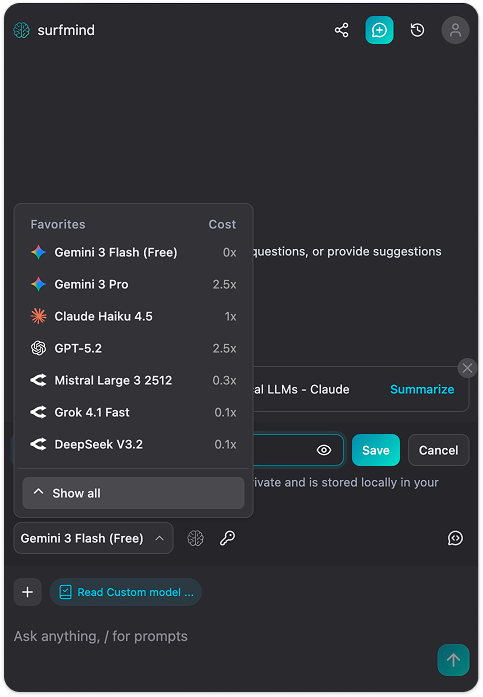Click the Cost column header
Image resolution: width=483 pixels, height=697 pixels.
pyautogui.click(x=222, y=224)
